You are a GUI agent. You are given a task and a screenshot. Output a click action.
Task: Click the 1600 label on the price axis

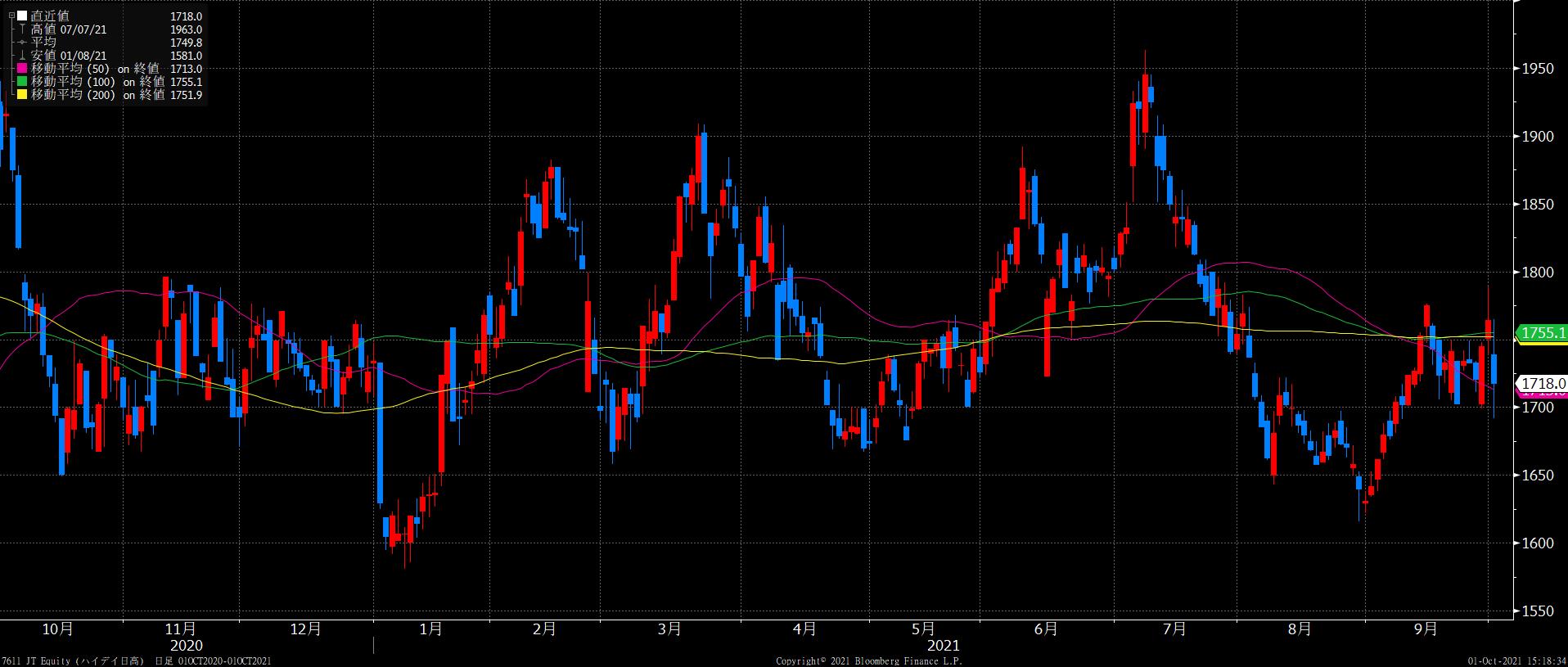(1537, 543)
